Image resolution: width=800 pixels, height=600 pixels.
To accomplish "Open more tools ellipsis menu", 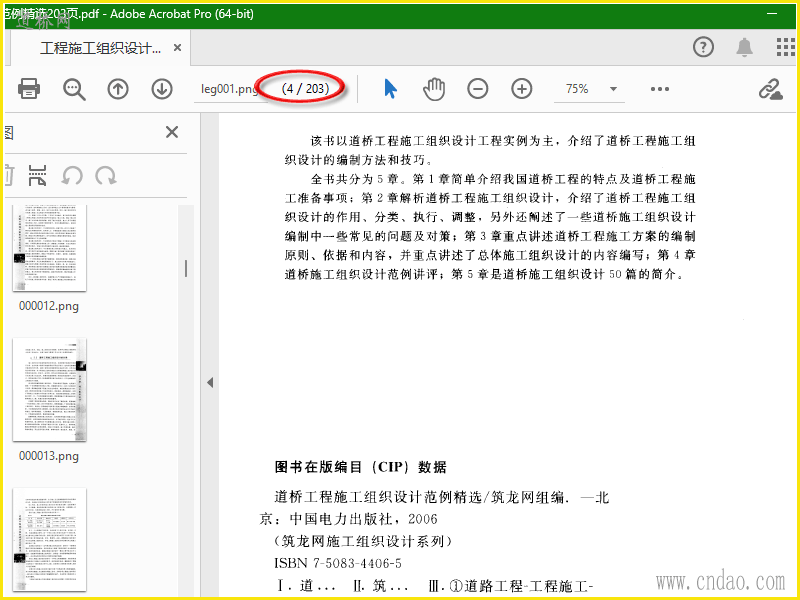I will [660, 89].
